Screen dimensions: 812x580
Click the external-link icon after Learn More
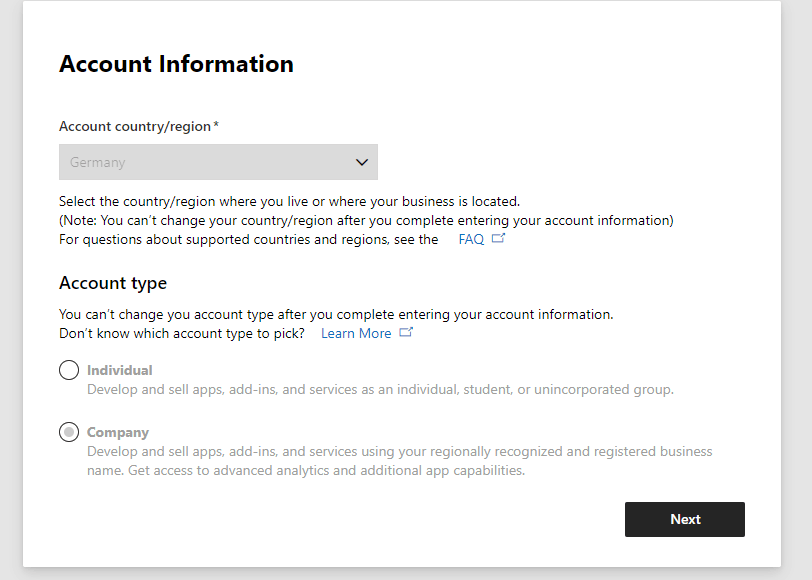tap(406, 333)
